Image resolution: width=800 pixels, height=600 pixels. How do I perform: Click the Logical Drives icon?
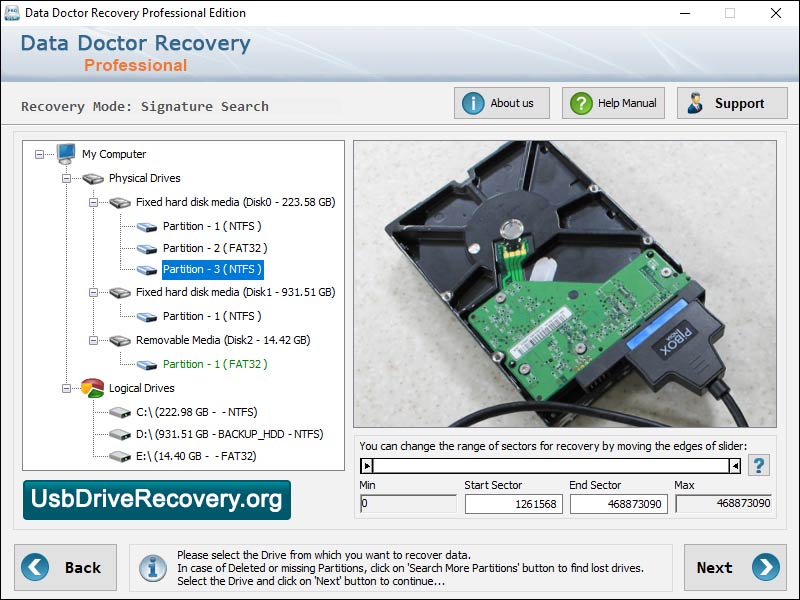(x=91, y=388)
